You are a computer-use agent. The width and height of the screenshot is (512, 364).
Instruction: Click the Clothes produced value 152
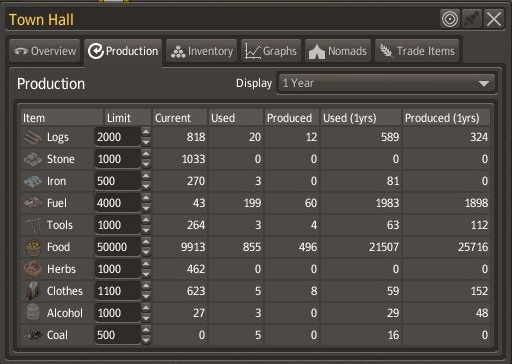(x=479, y=291)
